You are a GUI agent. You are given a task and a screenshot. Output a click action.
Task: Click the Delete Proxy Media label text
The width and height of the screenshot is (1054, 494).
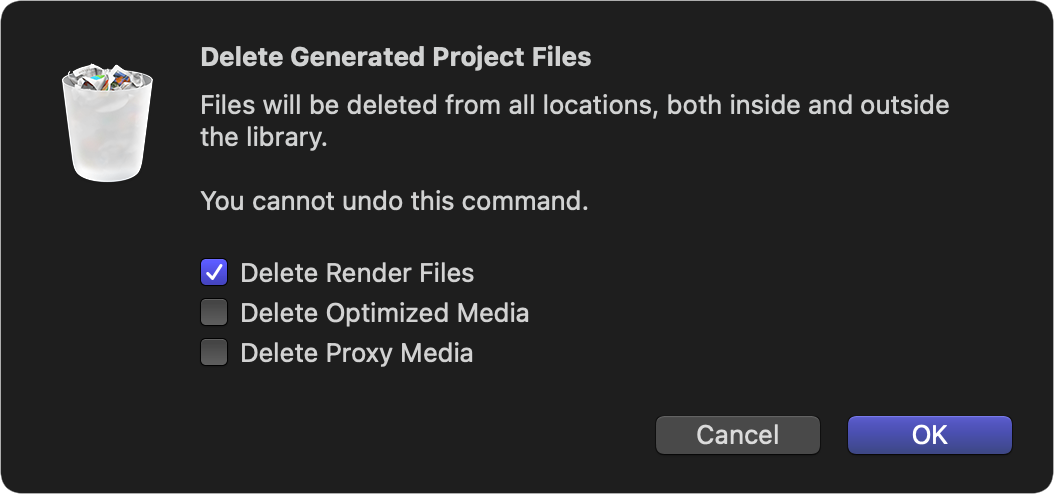[x=356, y=353]
